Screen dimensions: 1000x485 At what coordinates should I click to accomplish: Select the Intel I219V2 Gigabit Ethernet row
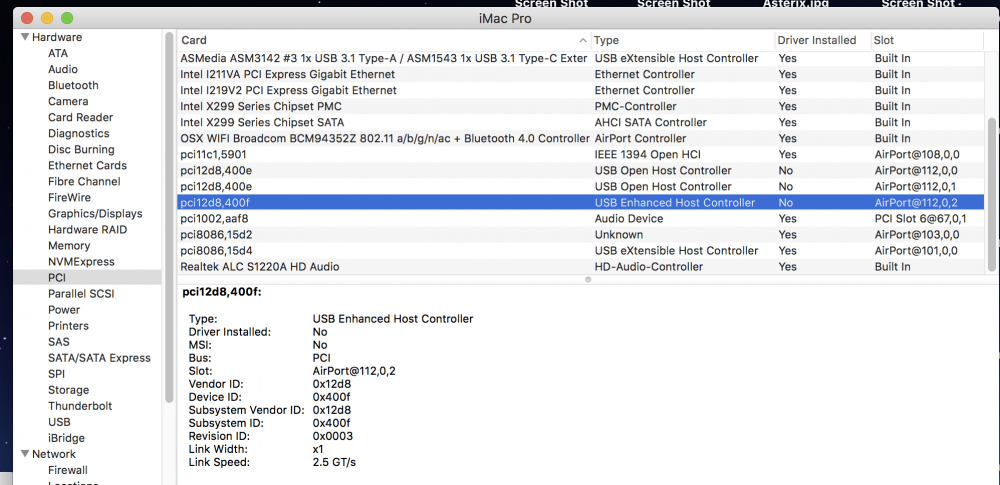pyautogui.click(x=581, y=90)
